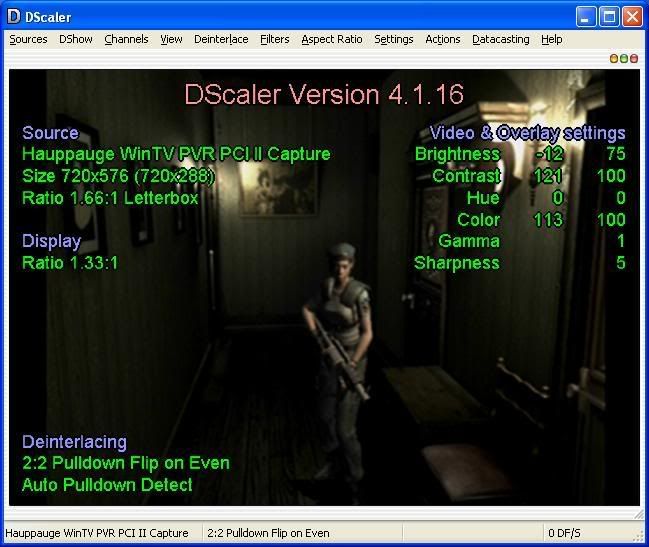Open the Filters menu
Image resolution: width=649 pixels, height=547 pixels.
(x=275, y=39)
